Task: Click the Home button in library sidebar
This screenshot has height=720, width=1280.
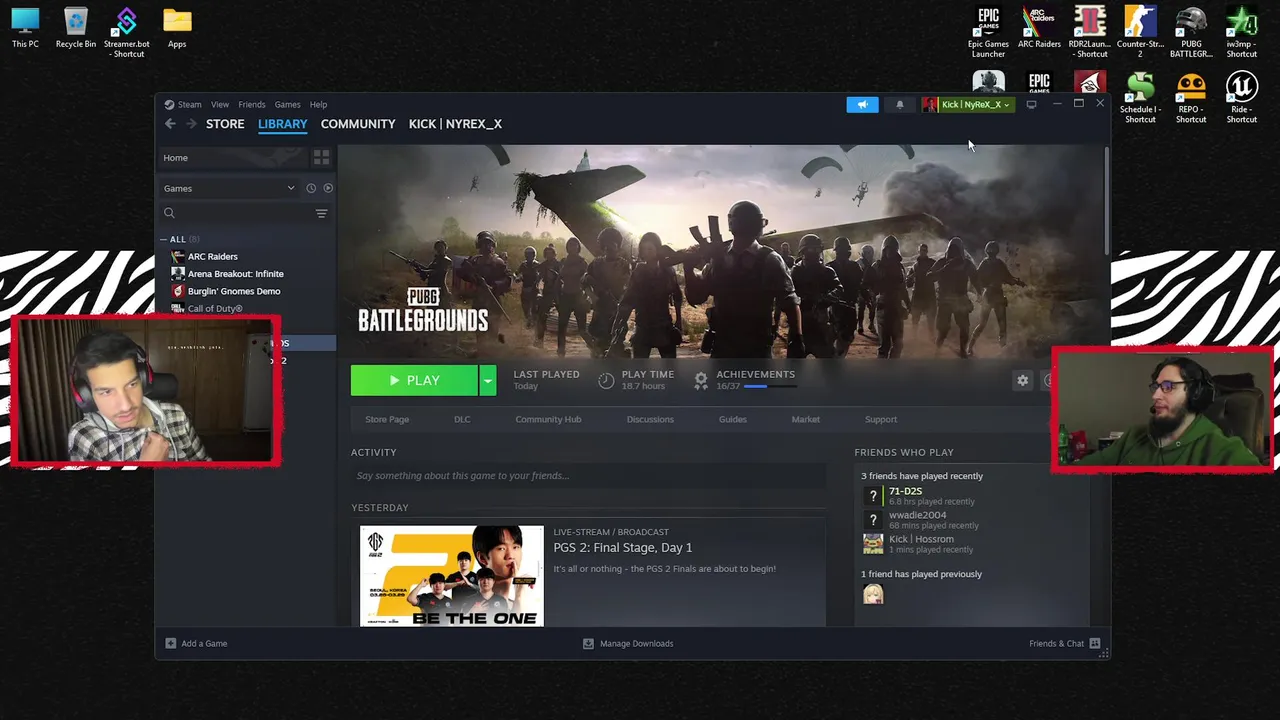Action: 233,158
